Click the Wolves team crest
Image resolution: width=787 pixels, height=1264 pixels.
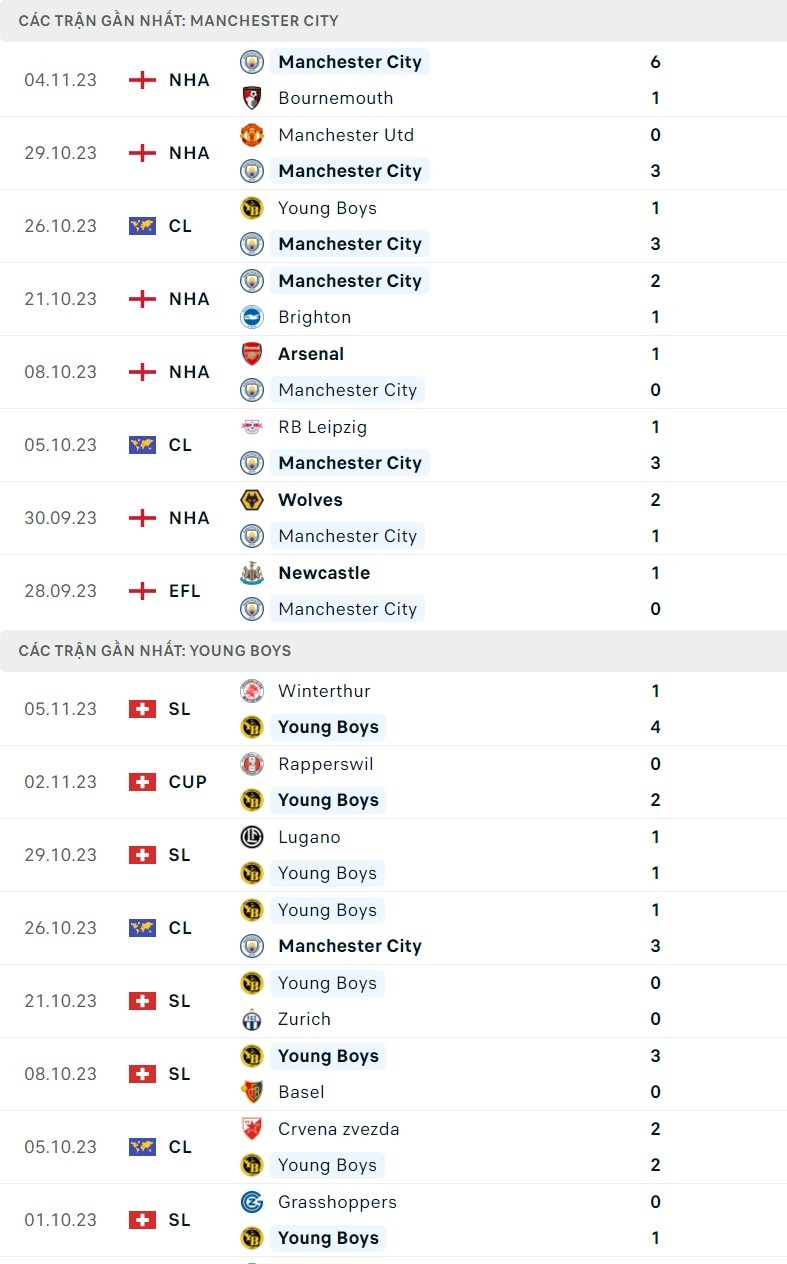[252, 500]
